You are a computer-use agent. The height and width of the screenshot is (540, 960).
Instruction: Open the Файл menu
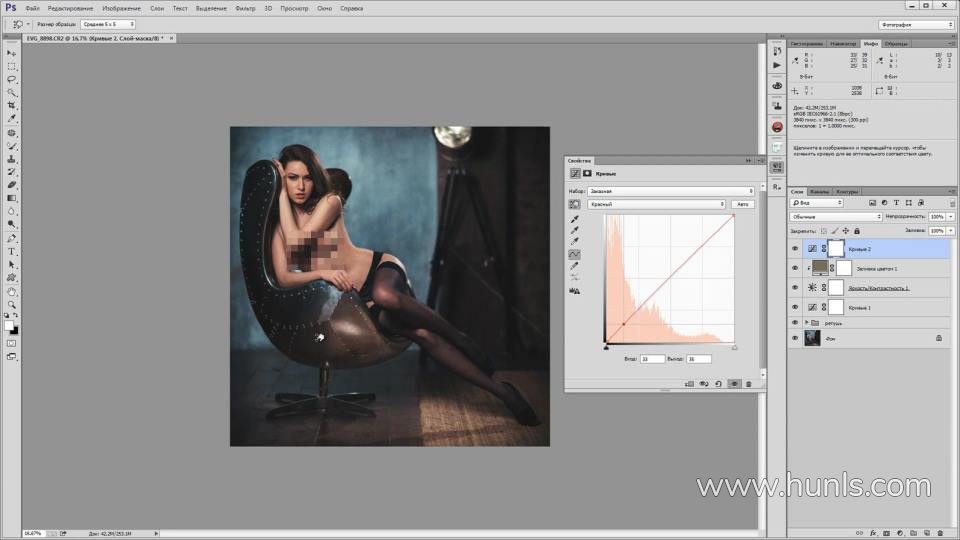click(x=32, y=9)
